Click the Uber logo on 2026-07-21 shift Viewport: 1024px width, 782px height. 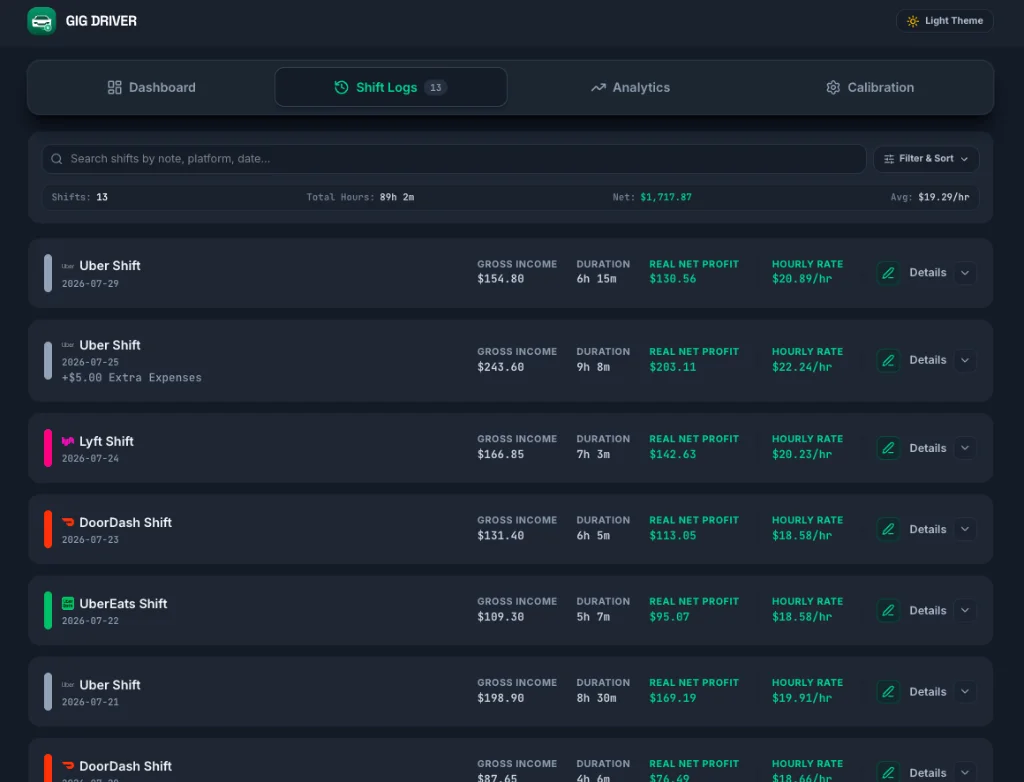tap(67, 685)
